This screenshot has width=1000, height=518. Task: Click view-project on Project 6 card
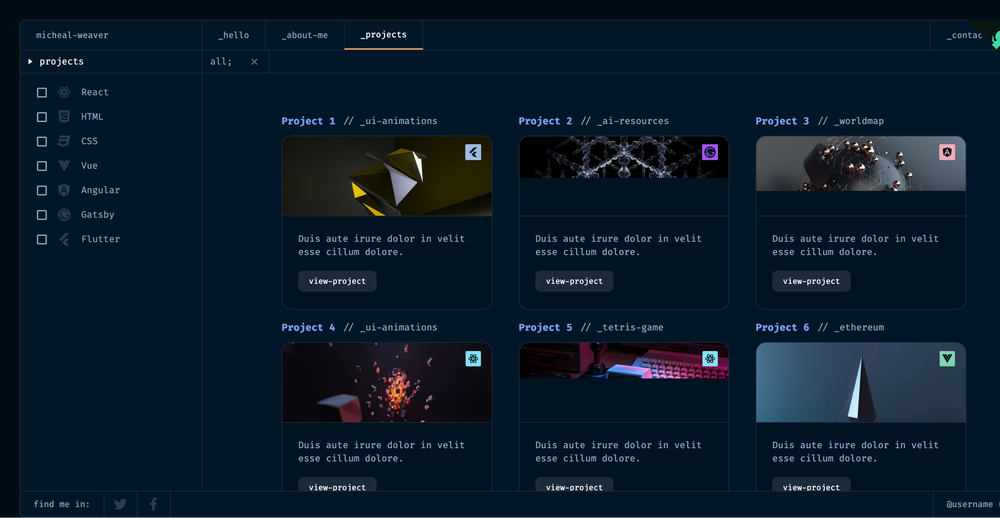(811, 485)
